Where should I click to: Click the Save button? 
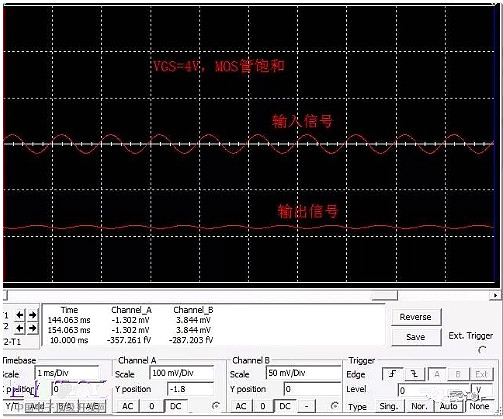click(416, 337)
